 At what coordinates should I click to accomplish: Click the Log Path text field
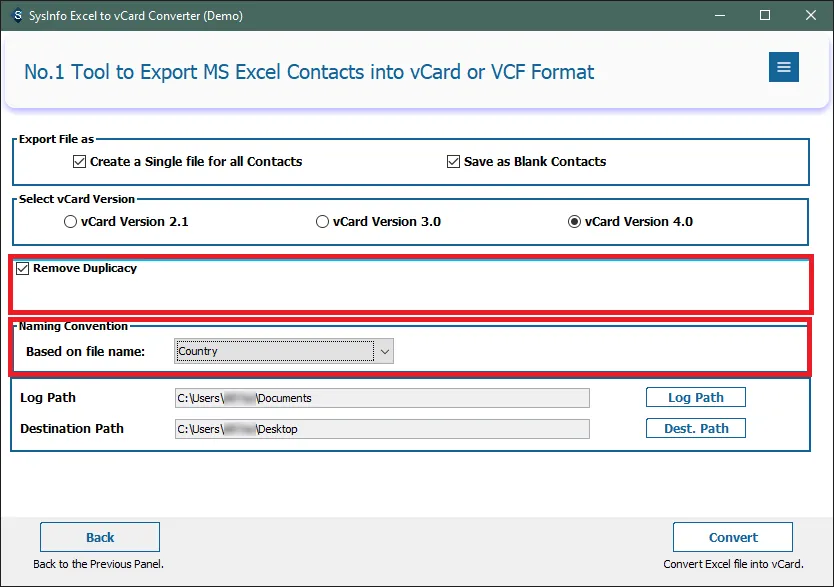(x=382, y=398)
